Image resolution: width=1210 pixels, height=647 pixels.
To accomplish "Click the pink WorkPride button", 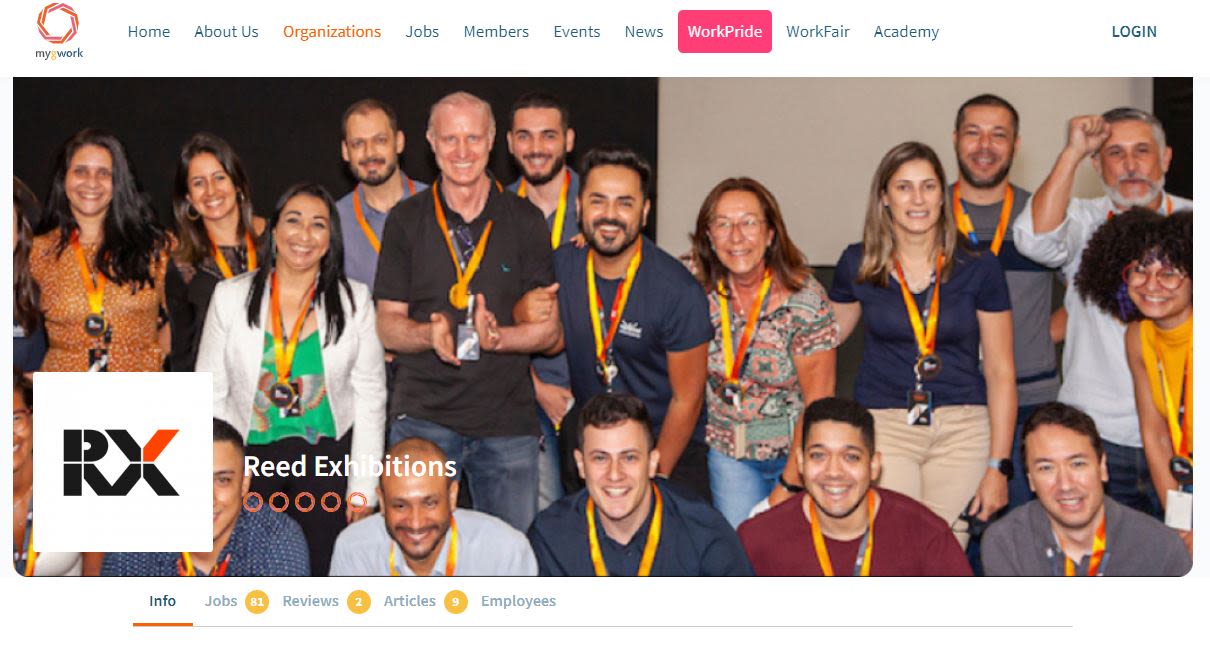I will (725, 31).
